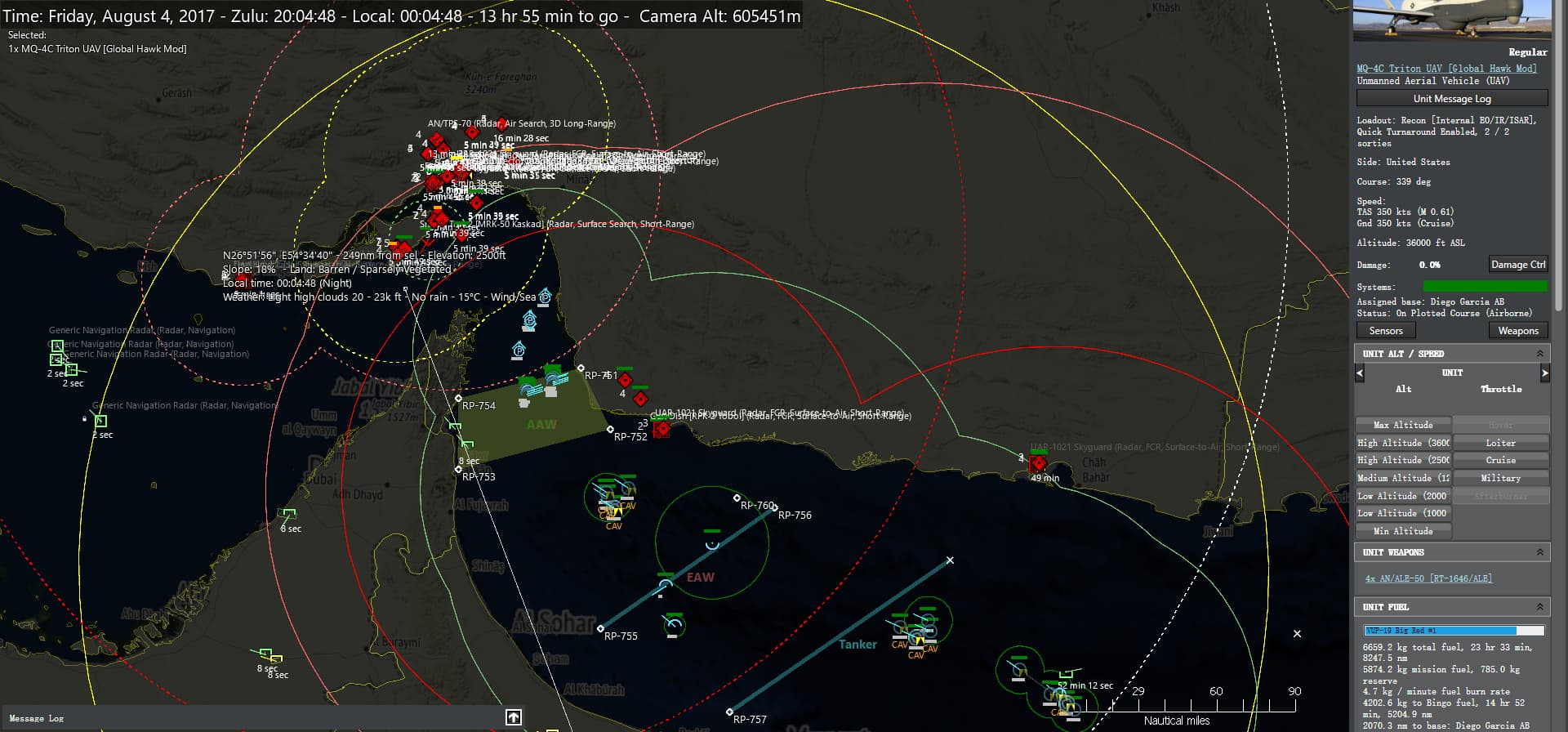1568x732 pixels.
Task: Open MQ-4C Triton UAV database link
Action: click(1446, 69)
